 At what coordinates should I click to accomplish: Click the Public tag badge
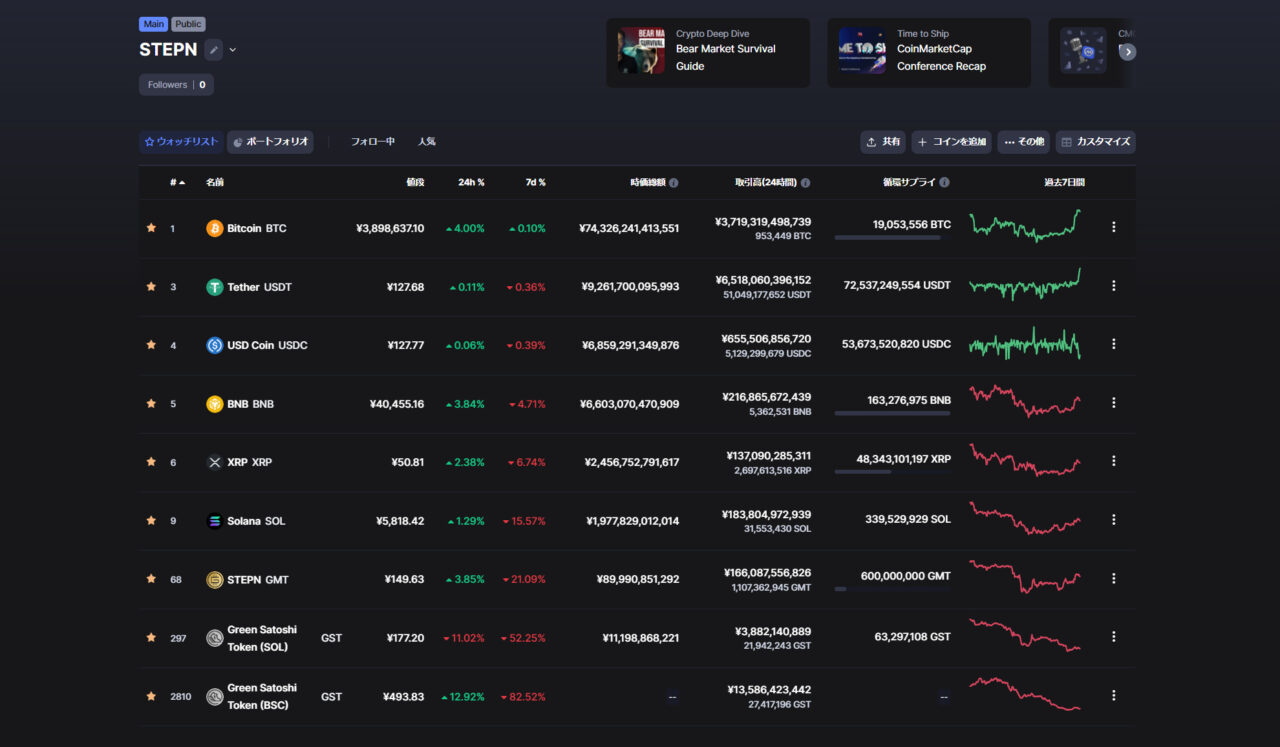188,24
